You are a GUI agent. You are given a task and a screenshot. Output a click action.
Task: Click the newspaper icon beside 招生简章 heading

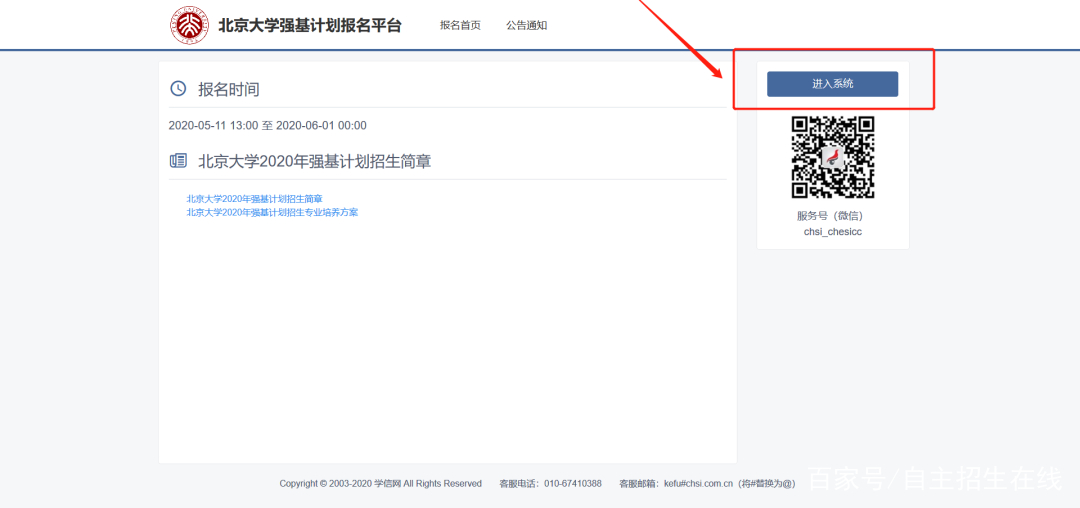point(178,161)
